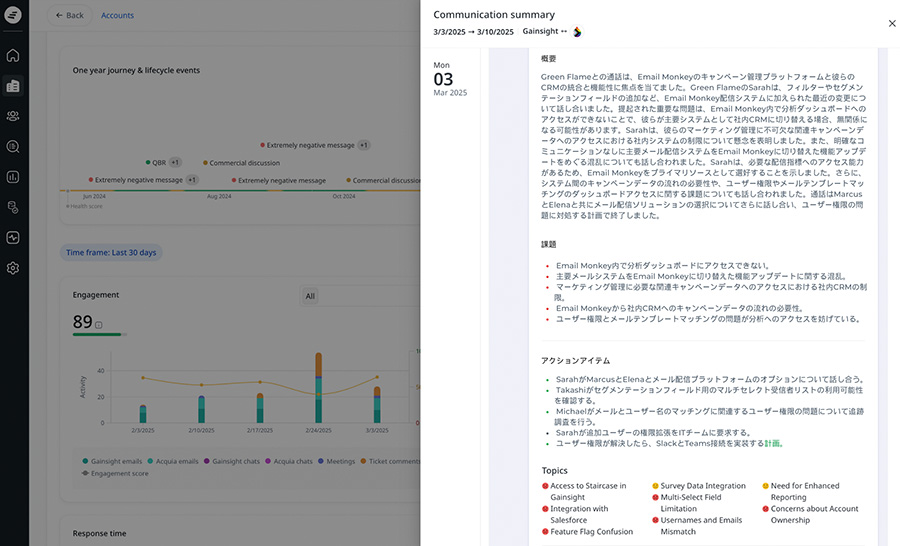Screen dimensions: 900x546
Task: Select topic Survey Data Integration
Action: (699, 486)
